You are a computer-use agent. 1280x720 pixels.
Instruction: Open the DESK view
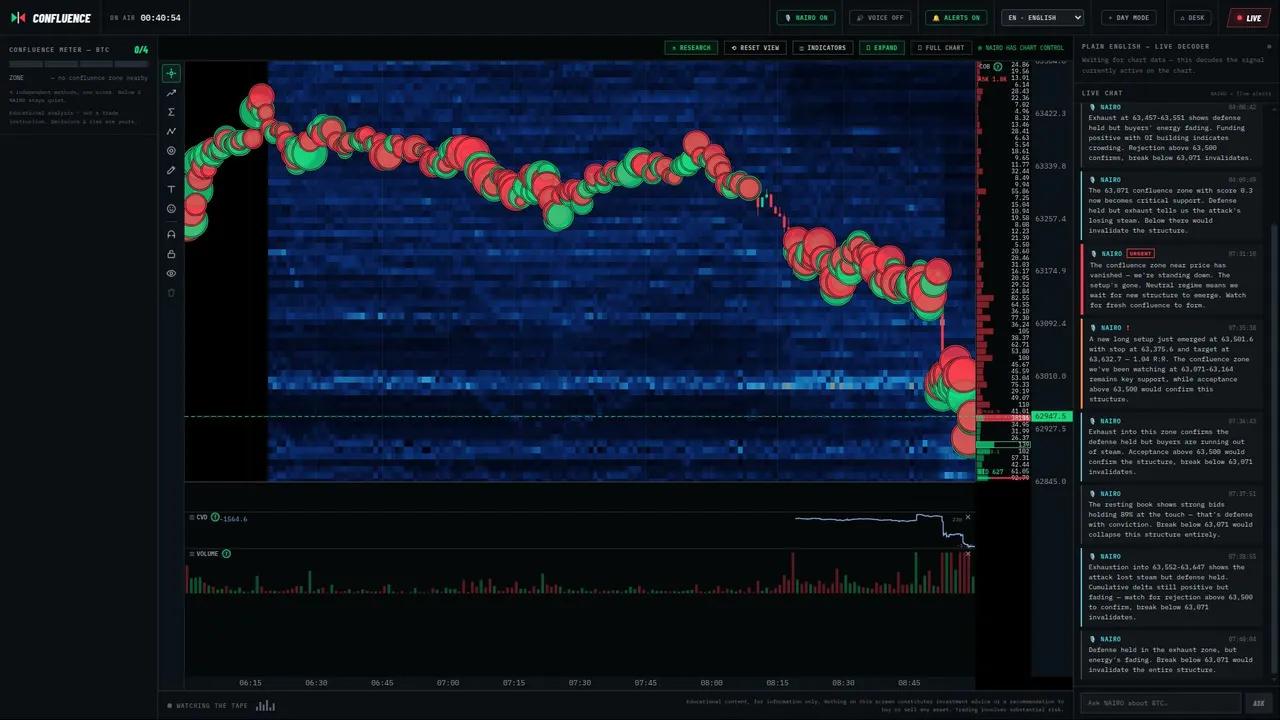(x=1193, y=18)
